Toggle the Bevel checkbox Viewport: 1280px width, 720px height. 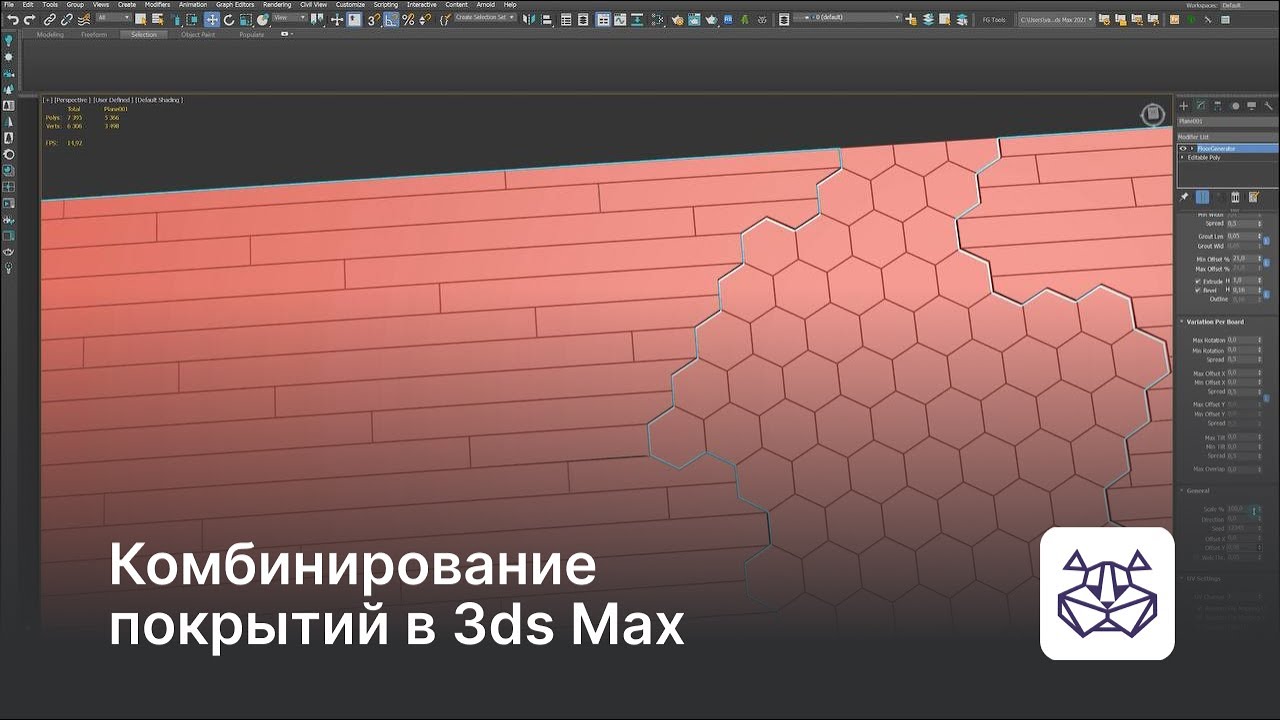1198,290
